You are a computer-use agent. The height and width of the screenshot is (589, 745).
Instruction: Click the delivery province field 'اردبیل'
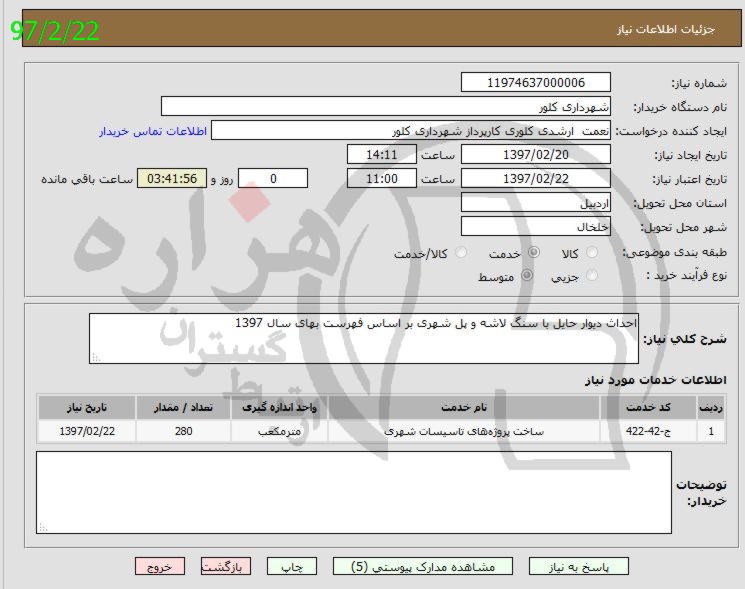point(535,202)
